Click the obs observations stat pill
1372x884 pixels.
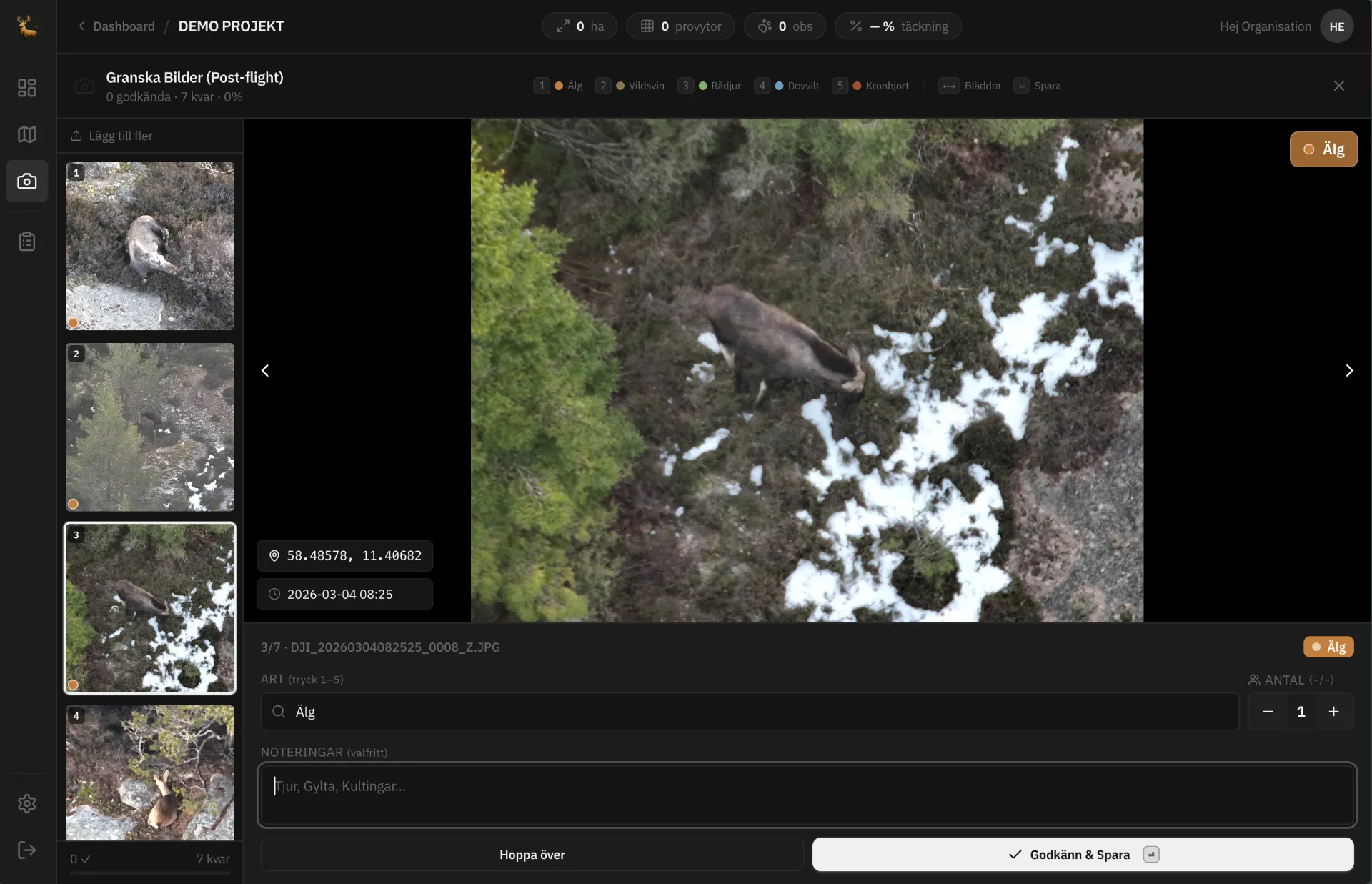tap(785, 26)
